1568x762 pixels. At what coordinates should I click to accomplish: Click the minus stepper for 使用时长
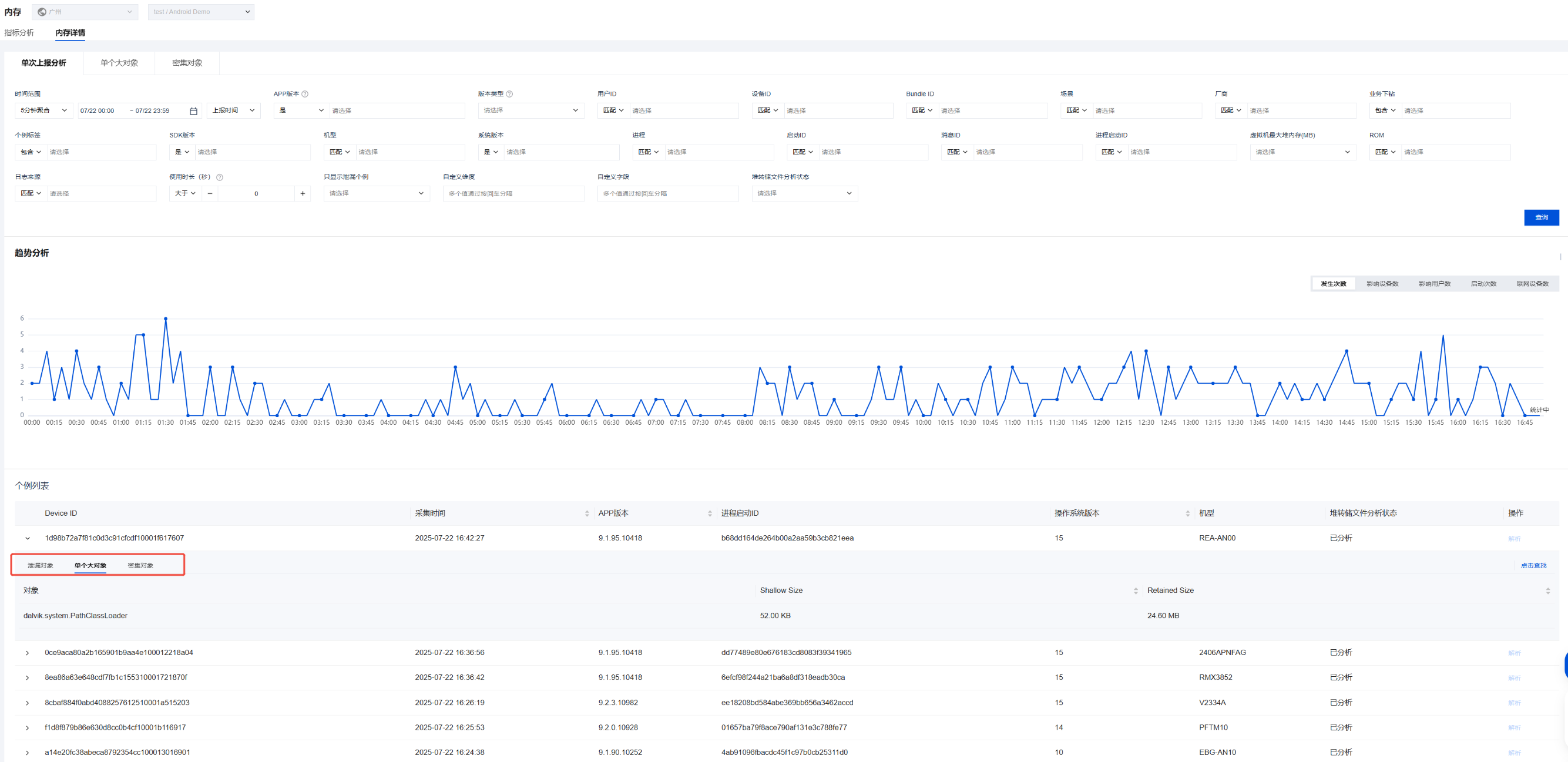click(210, 193)
